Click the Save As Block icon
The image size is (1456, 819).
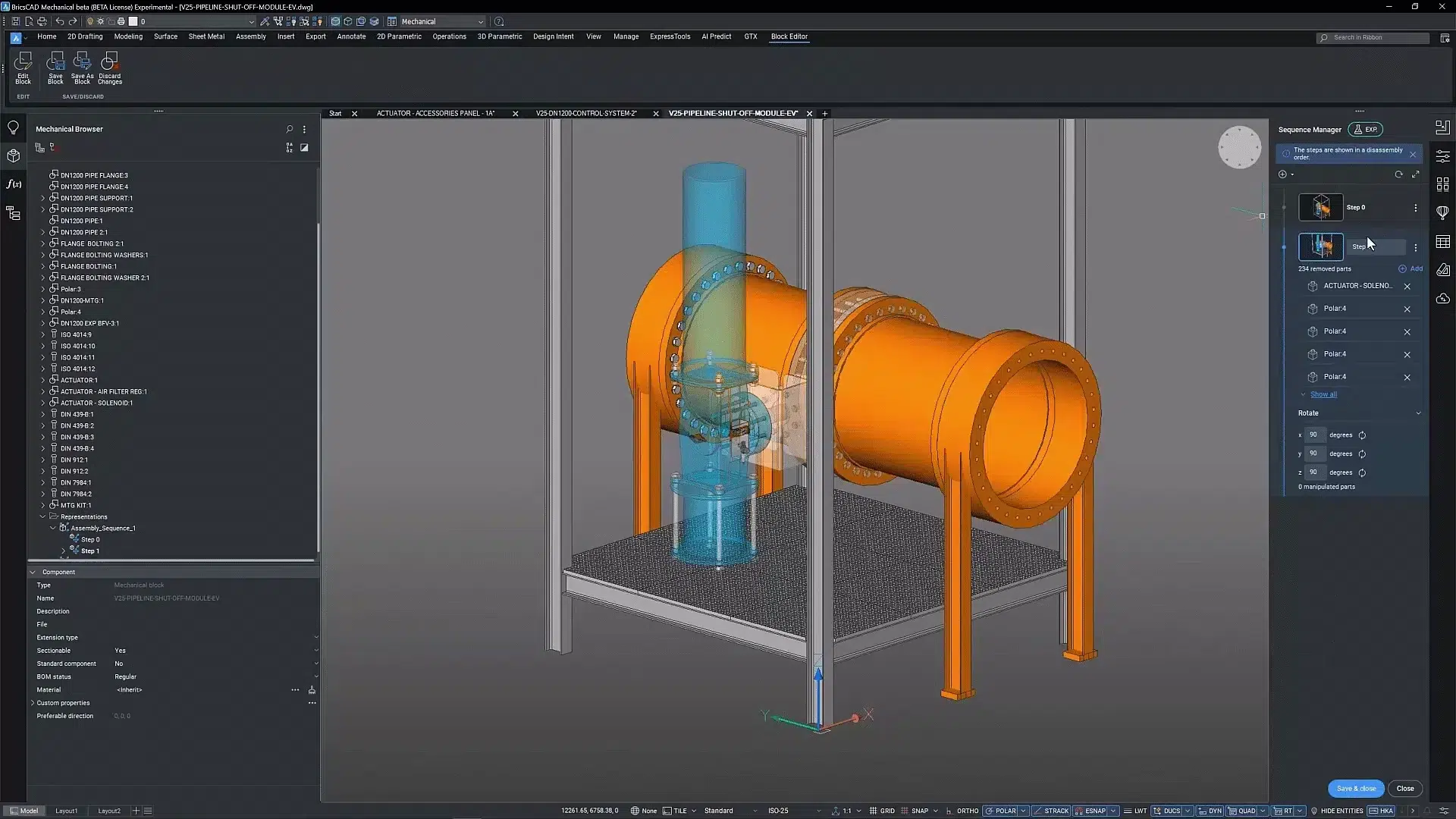pyautogui.click(x=82, y=67)
